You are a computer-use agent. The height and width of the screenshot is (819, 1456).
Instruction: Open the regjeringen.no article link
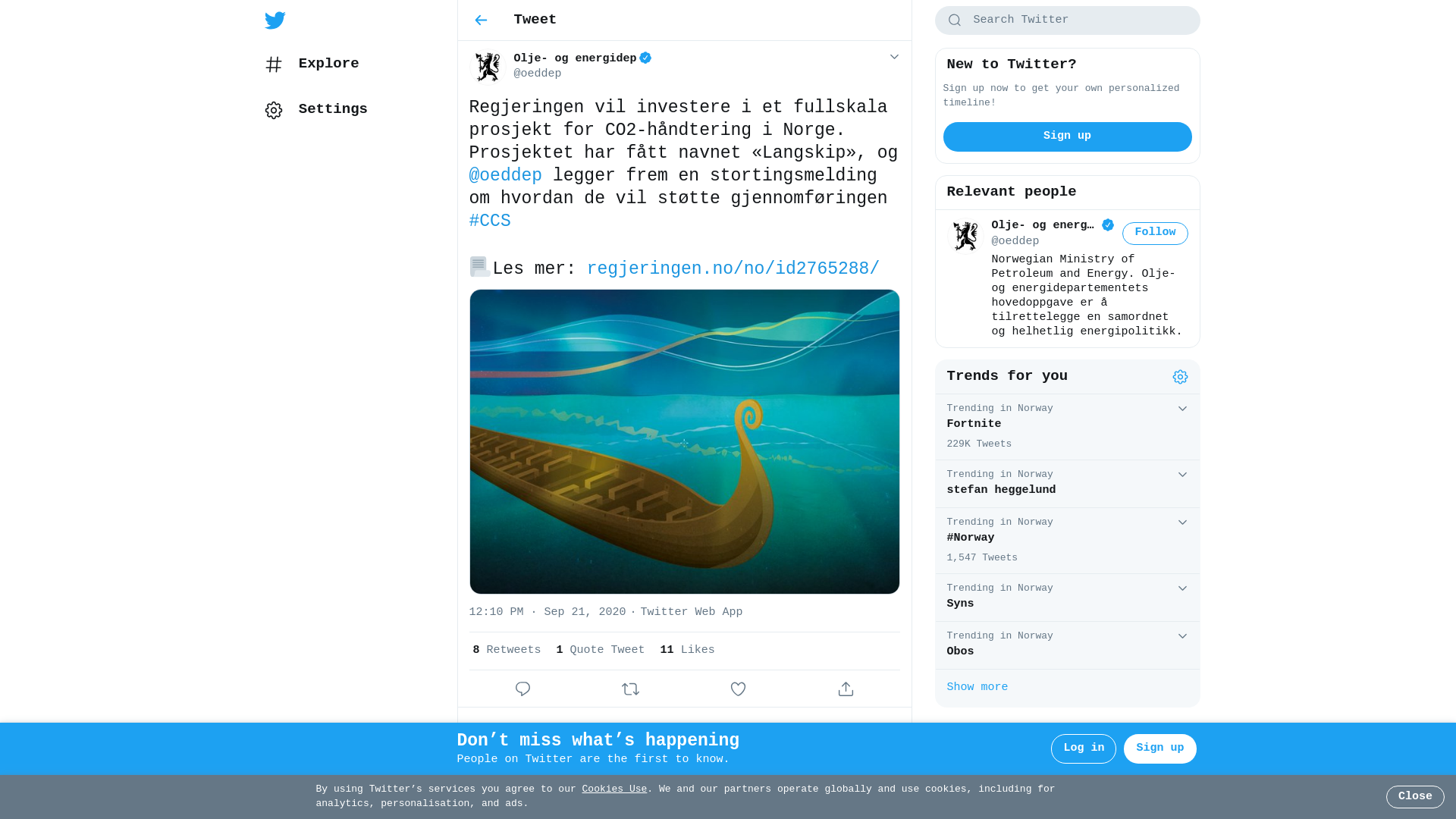733,269
